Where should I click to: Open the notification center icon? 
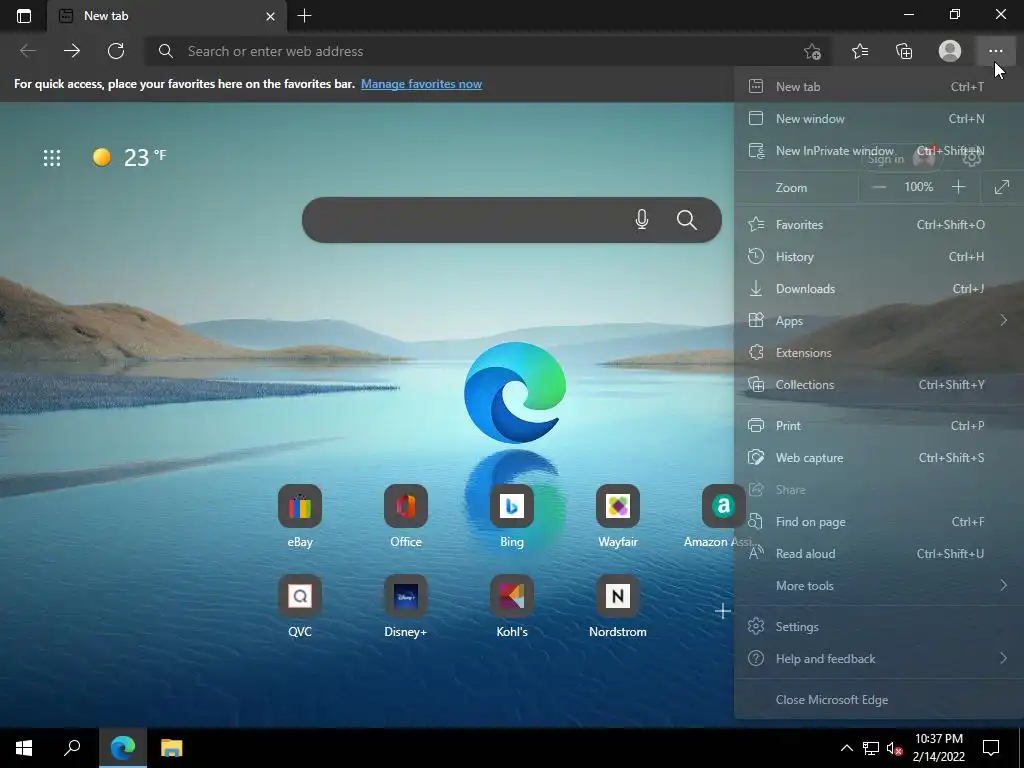tap(991, 748)
